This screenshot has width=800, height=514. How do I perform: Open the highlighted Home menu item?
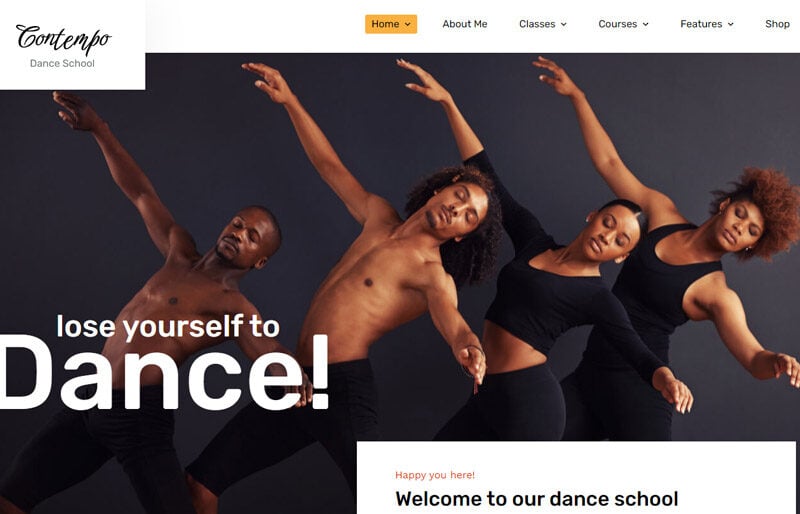click(391, 24)
